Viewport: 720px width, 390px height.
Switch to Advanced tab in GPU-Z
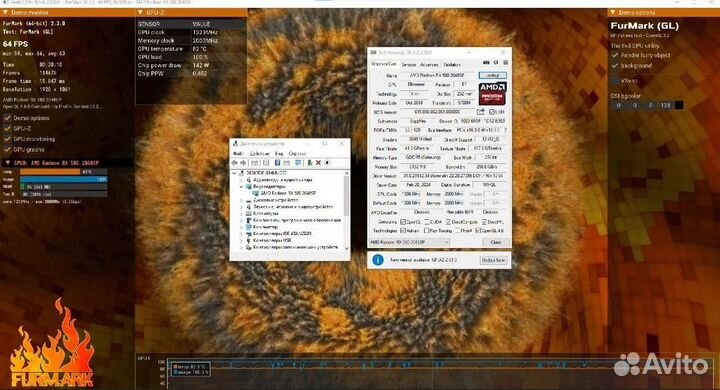point(429,65)
